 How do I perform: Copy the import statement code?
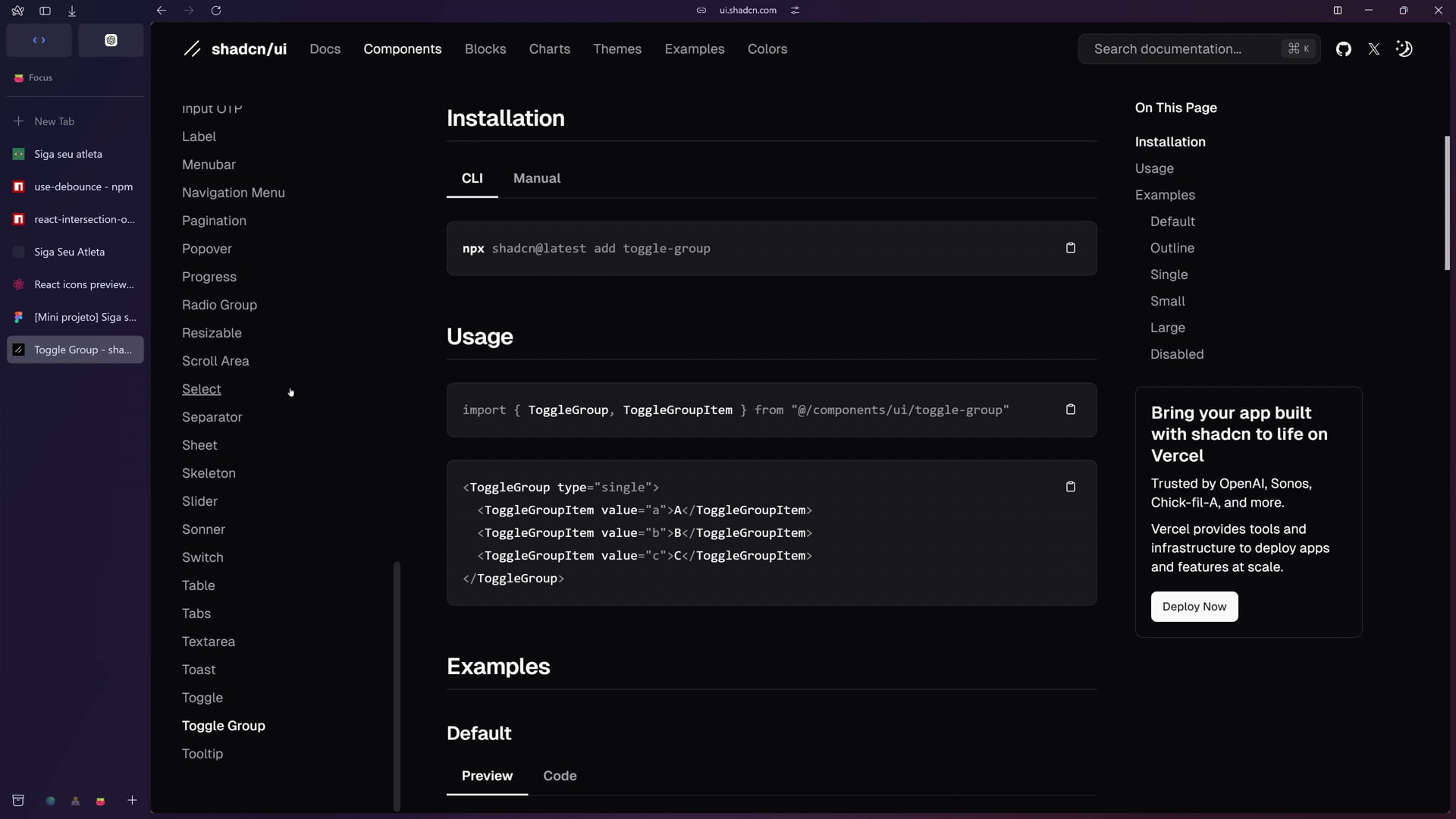tap(1070, 409)
